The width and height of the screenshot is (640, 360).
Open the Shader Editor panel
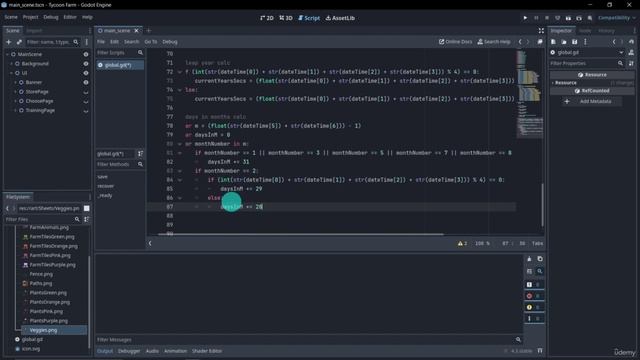[x=207, y=351]
